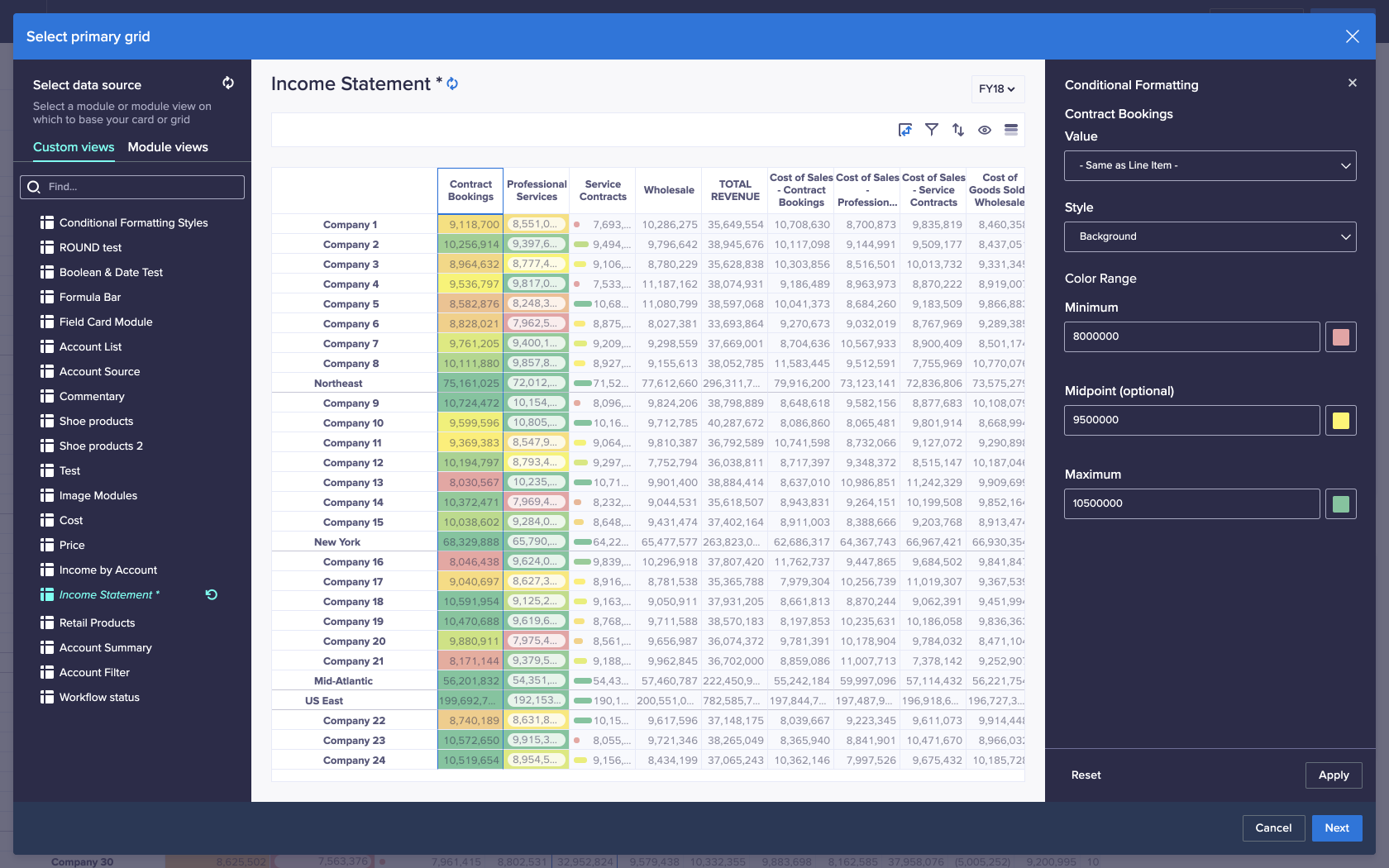Image resolution: width=1389 pixels, height=868 pixels.
Task: Click the Apply button
Action: (x=1334, y=775)
